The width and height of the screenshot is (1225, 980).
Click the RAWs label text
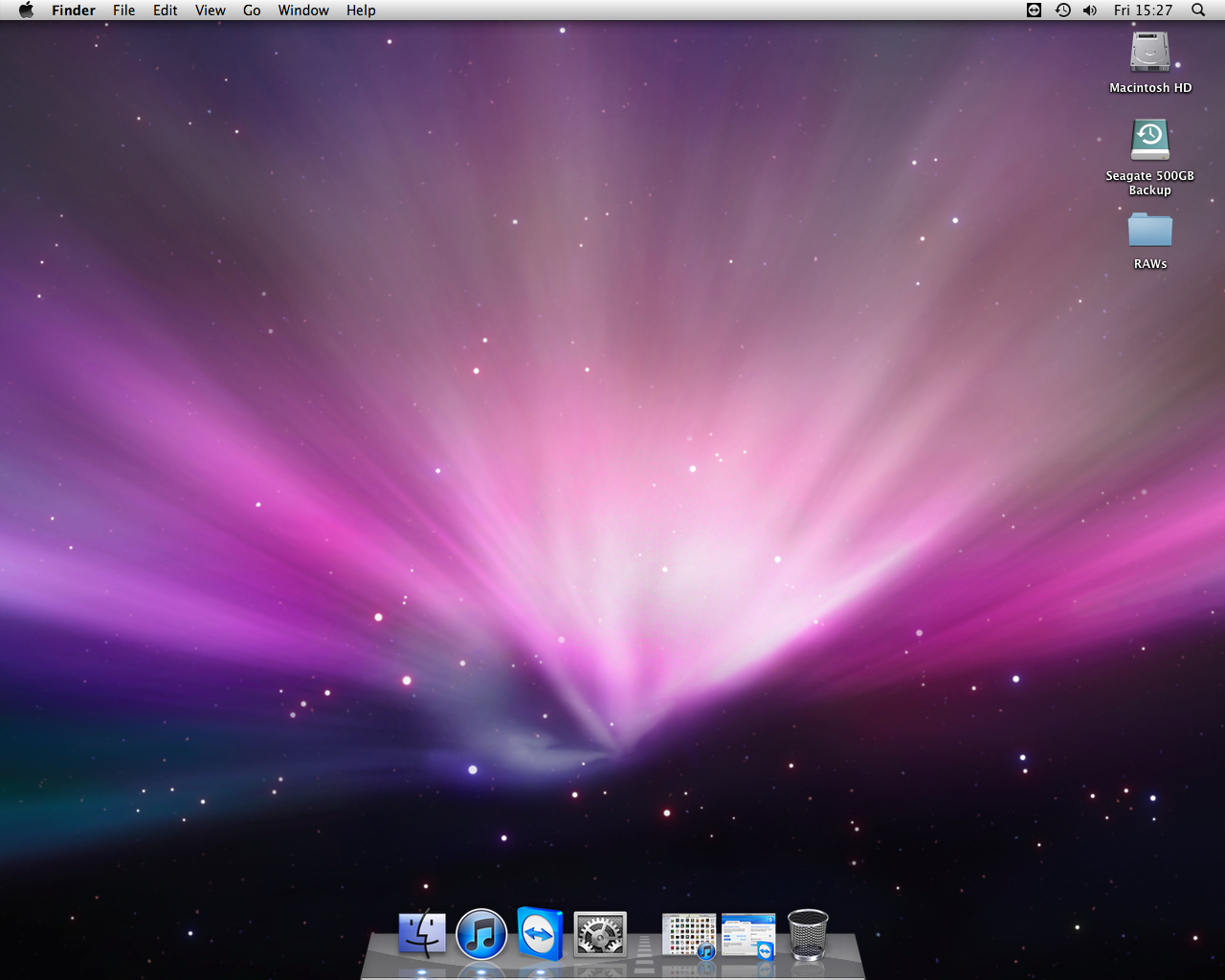[1150, 264]
